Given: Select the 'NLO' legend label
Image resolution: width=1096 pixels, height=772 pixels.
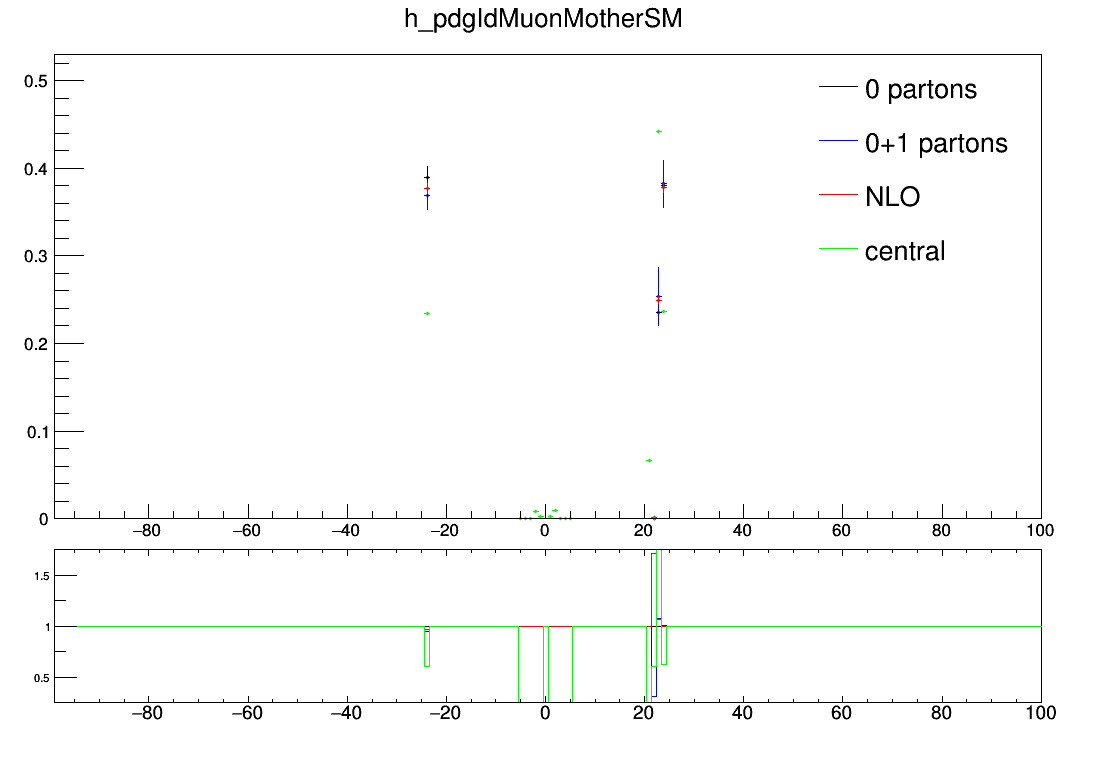Looking at the screenshot, I should 893,197.
